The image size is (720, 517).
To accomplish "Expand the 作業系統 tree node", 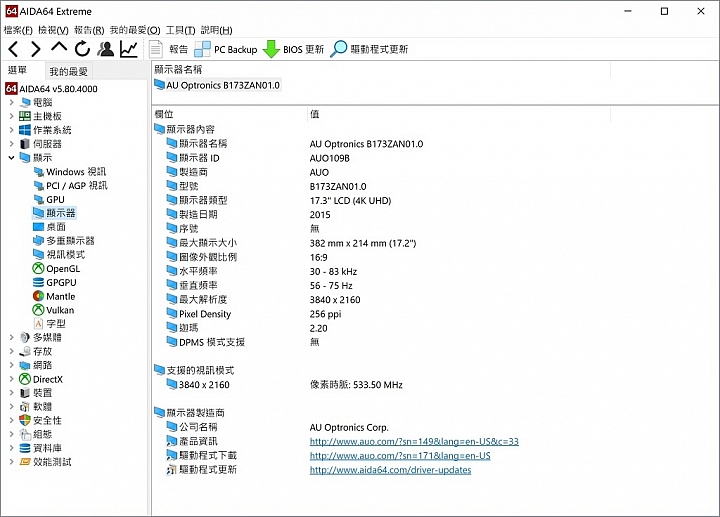I will click(x=11, y=130).
